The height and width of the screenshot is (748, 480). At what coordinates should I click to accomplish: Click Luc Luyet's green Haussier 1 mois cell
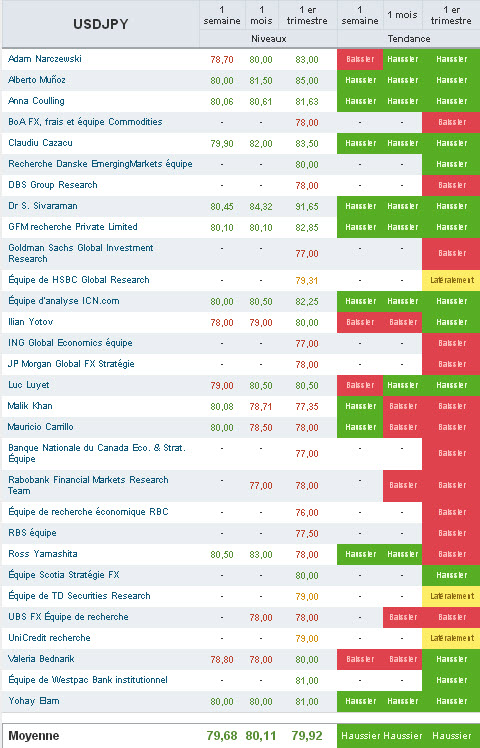[403, 385]
